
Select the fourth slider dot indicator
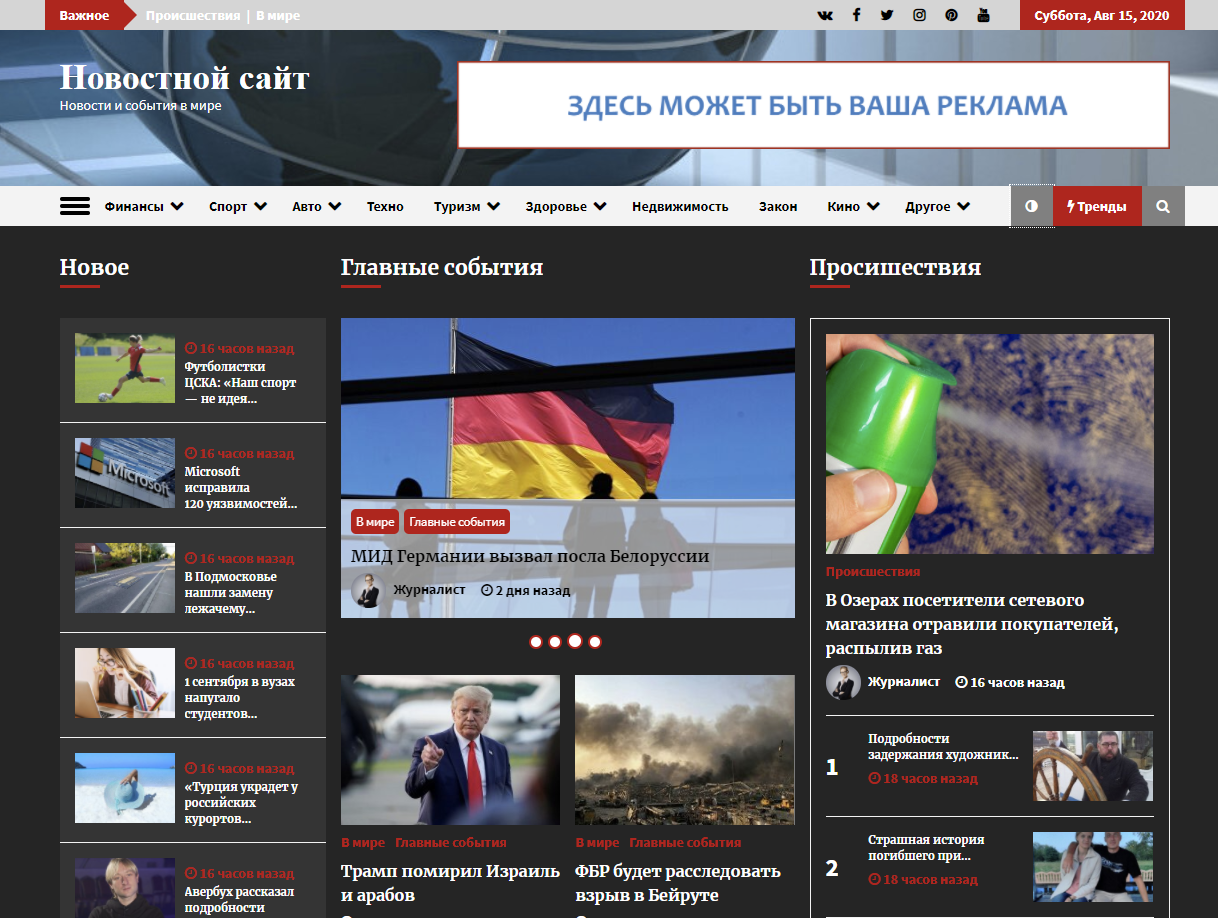coord(595,642)
